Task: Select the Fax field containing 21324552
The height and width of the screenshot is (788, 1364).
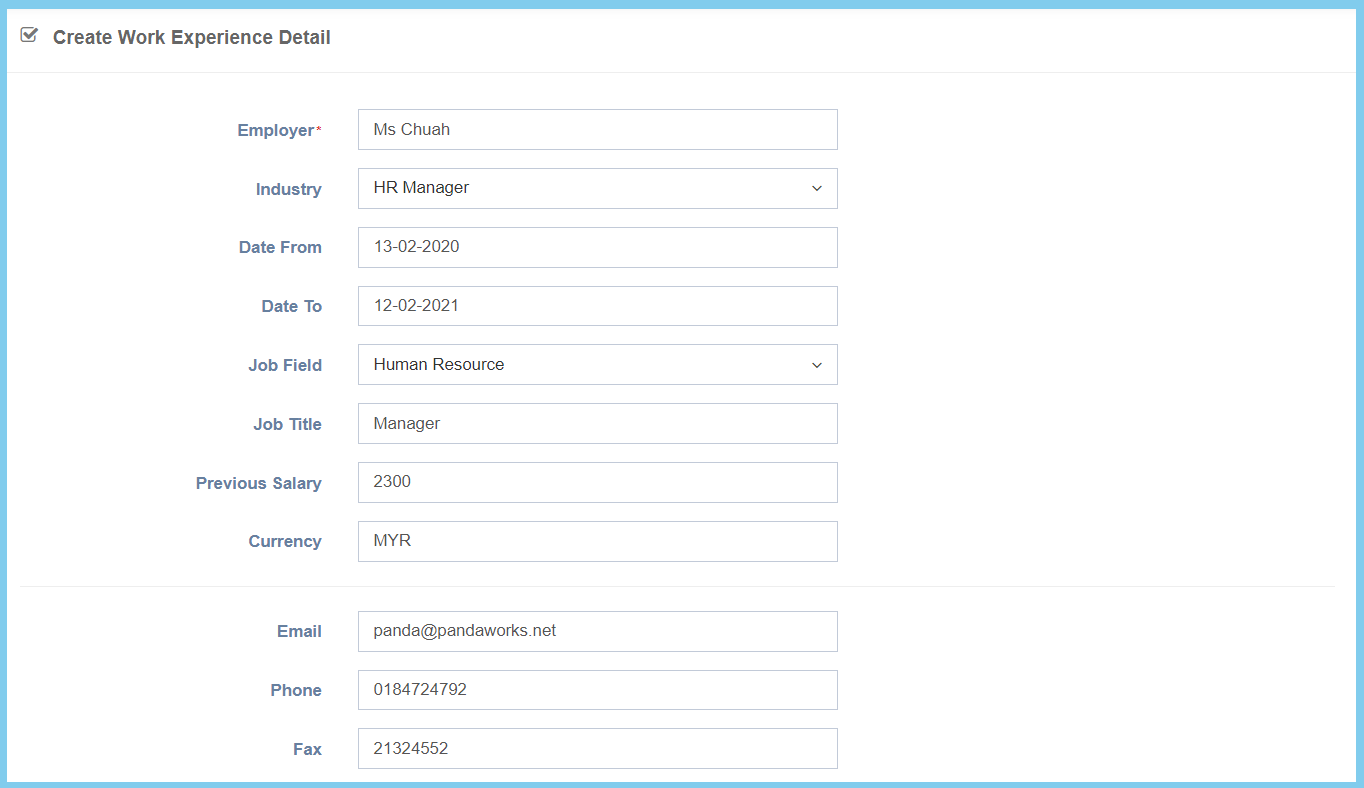Action: tap(597, 749)
